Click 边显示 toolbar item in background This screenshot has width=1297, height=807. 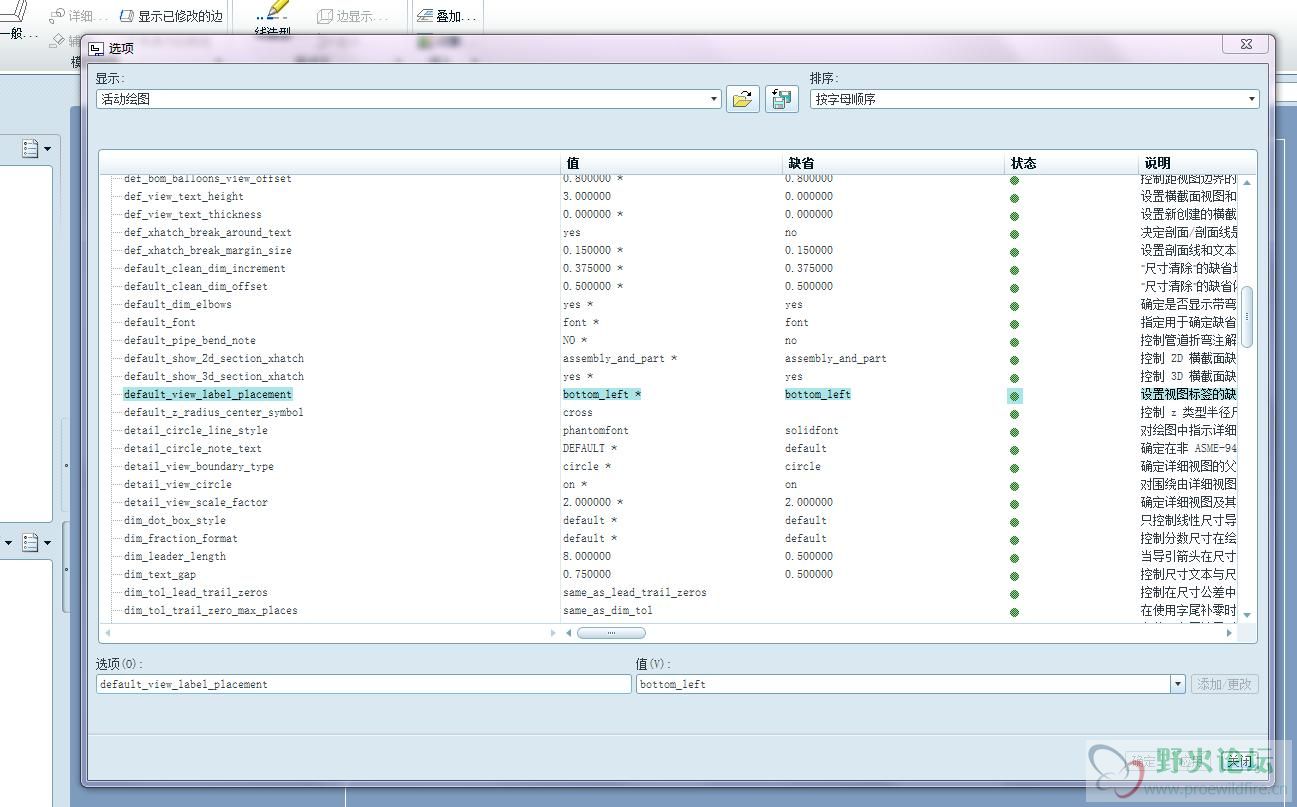coord(353,16)
